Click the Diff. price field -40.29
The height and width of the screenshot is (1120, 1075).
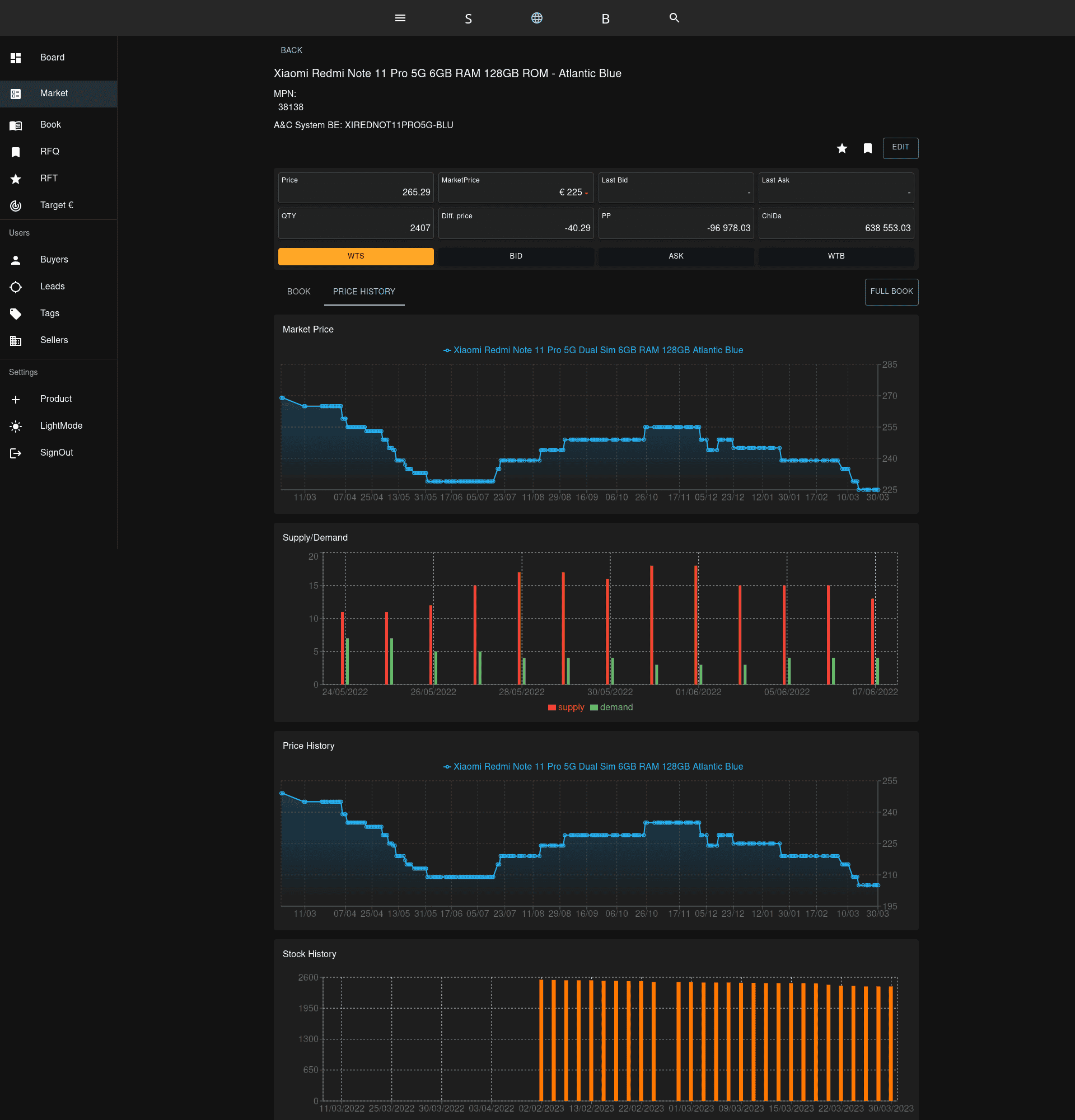click(x=516, y=223)
